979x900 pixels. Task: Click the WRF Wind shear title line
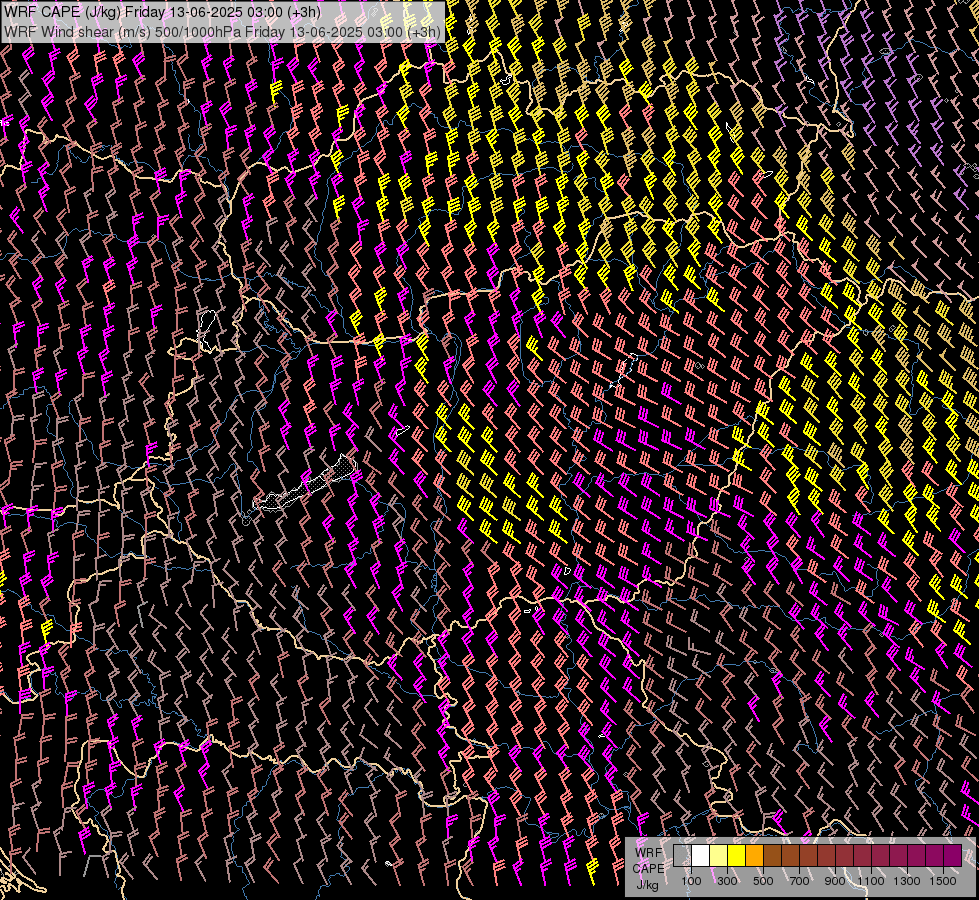pos(222,32)
